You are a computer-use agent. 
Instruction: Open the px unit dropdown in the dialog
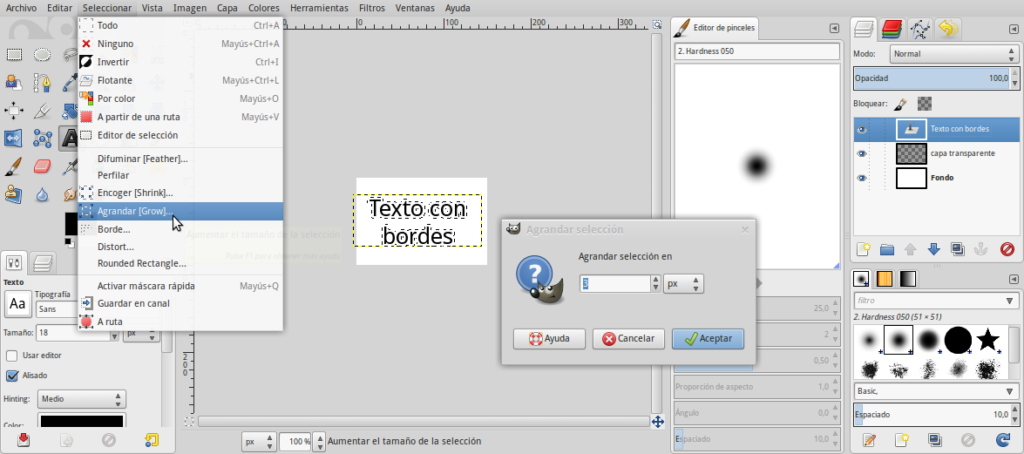click(684, 284)
